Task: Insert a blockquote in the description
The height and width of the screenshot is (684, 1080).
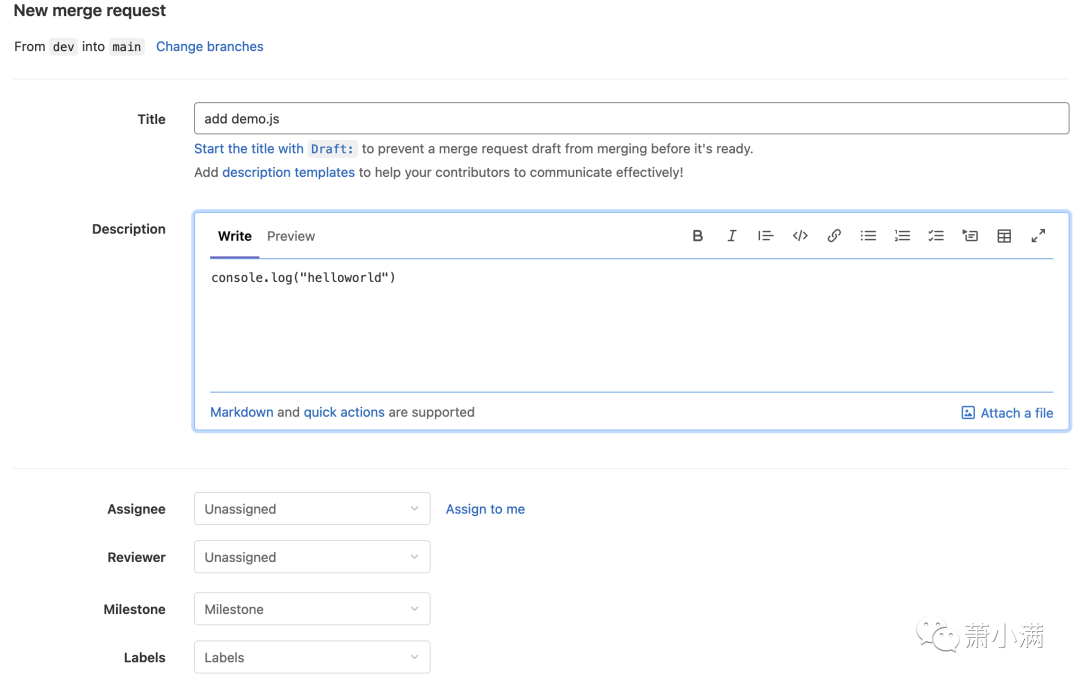Action: [x=766, y=236]
